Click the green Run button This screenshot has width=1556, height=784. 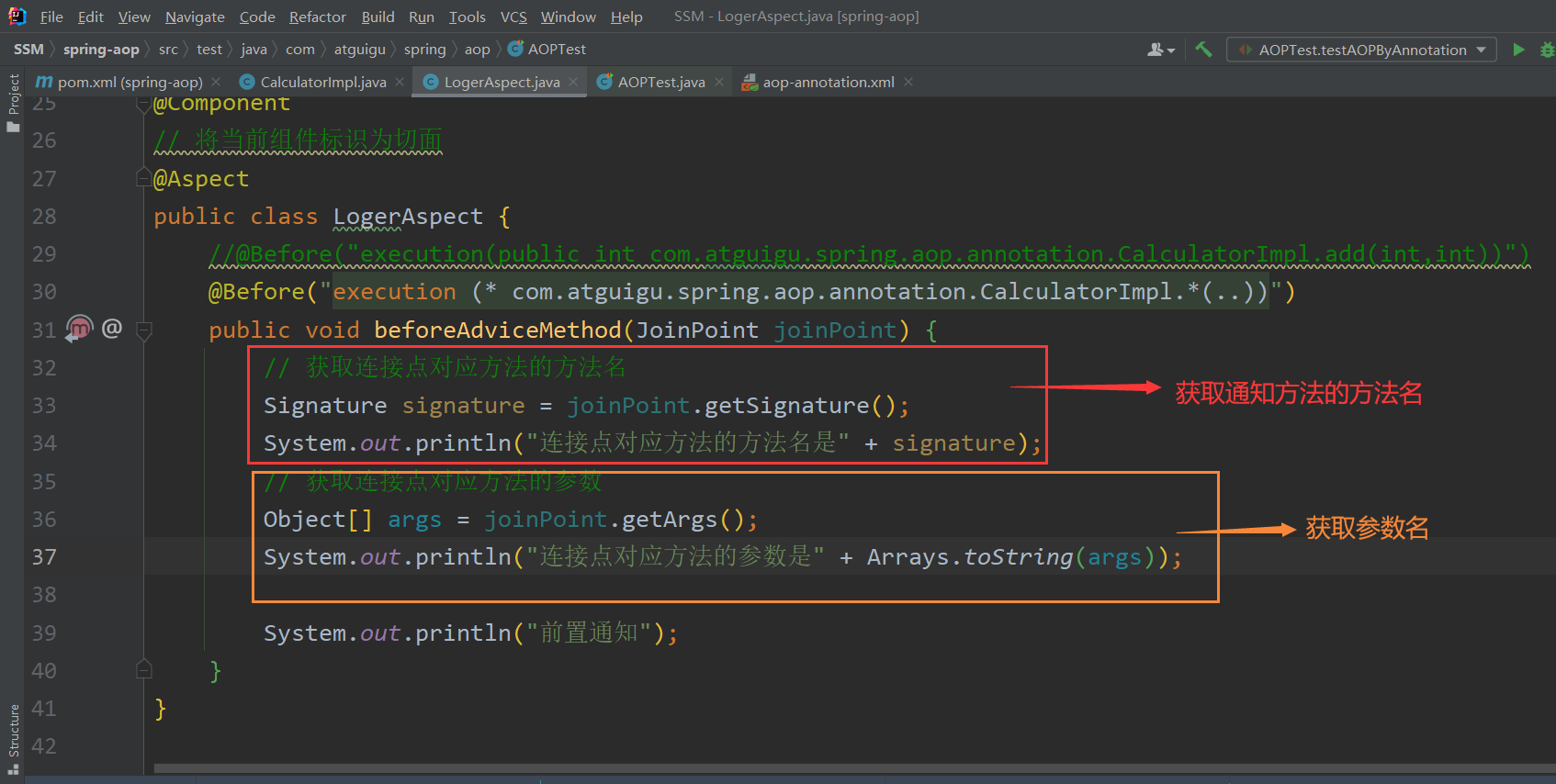pyautogui.click(x=1518, y=50)
